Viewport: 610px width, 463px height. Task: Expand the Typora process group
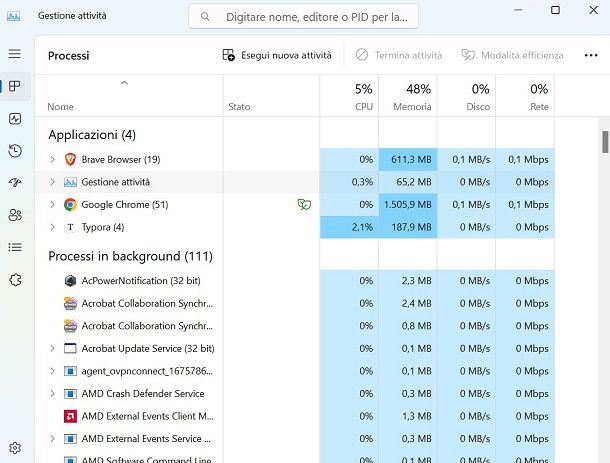click(x=53, y=227)
